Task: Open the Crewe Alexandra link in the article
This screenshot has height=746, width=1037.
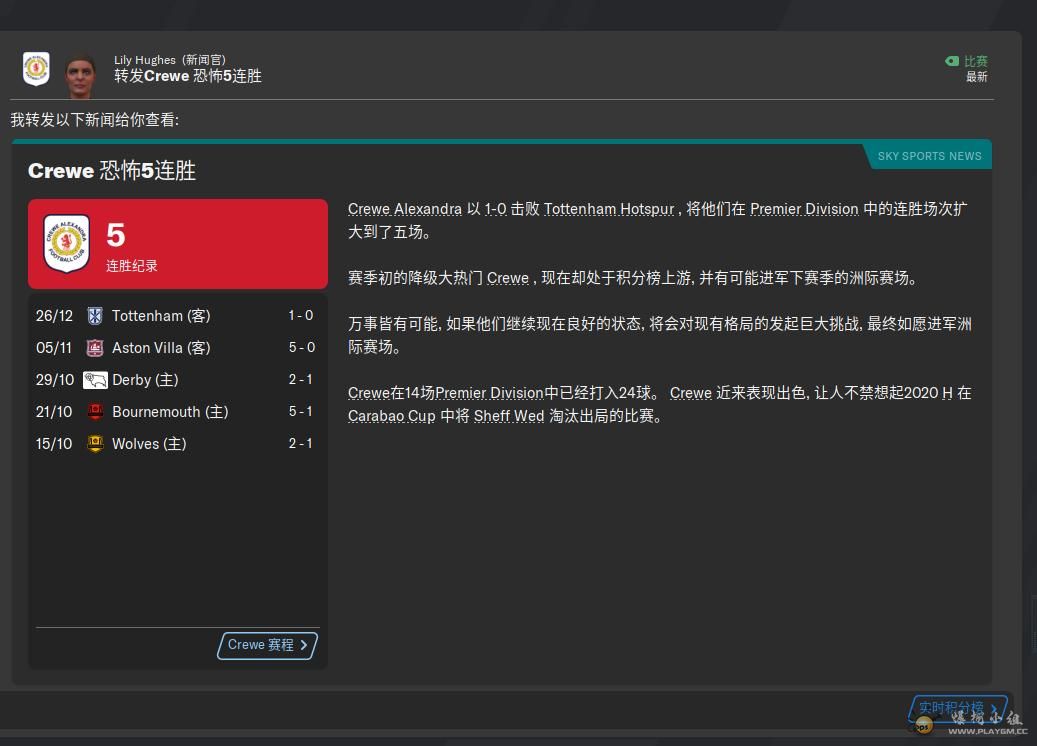Action: click(405, 209)
